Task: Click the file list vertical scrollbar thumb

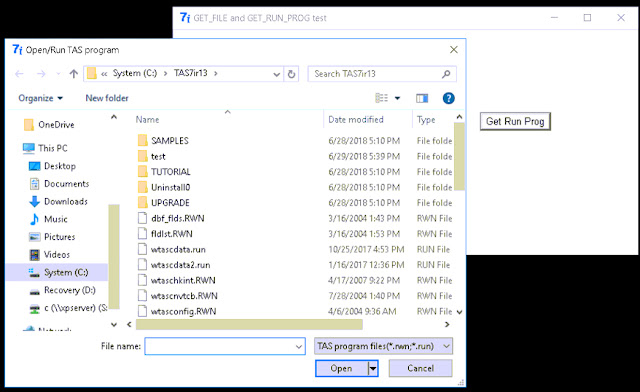Action: click(x=459, y=157)
